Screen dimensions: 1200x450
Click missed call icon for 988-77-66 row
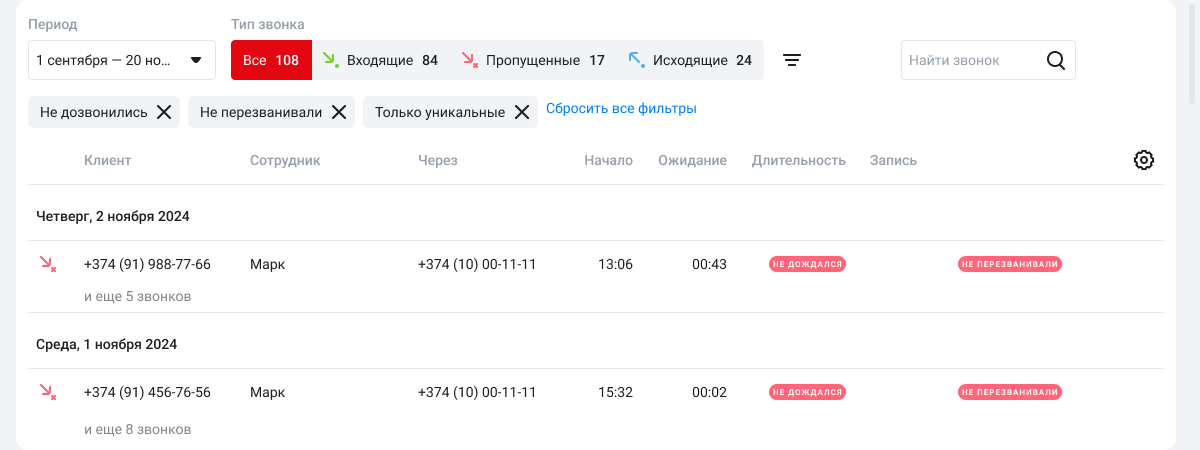tap(47, 264)
